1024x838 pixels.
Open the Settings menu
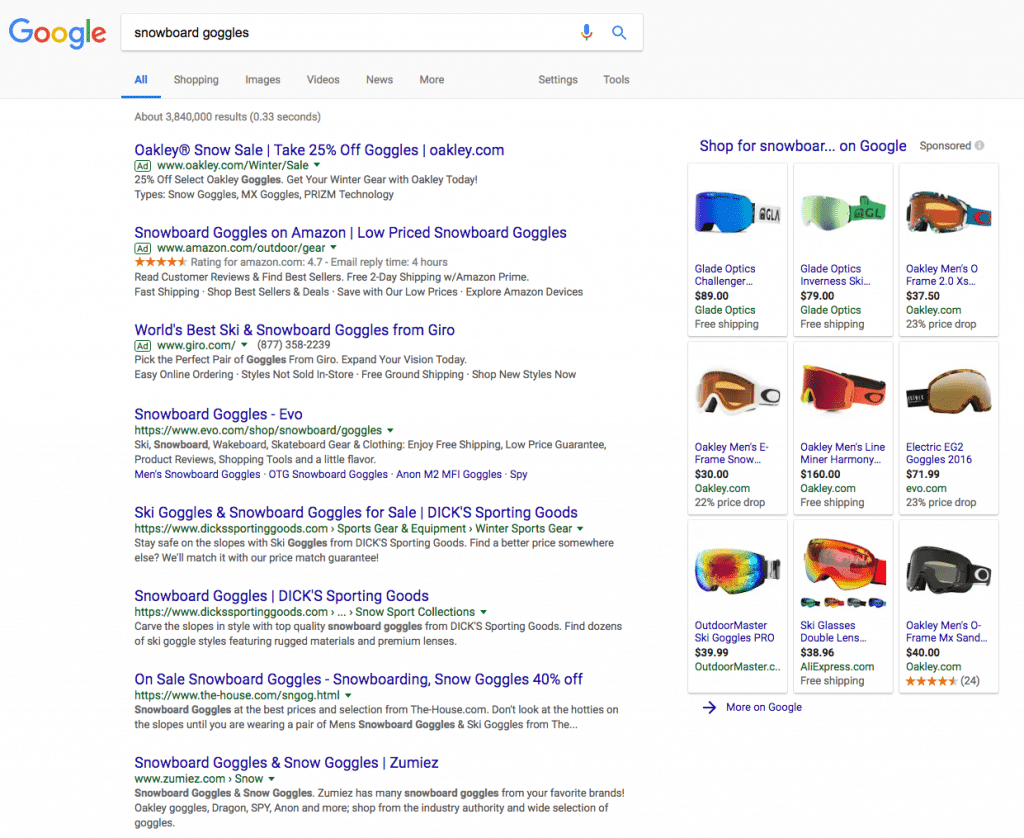pos(558,80)
